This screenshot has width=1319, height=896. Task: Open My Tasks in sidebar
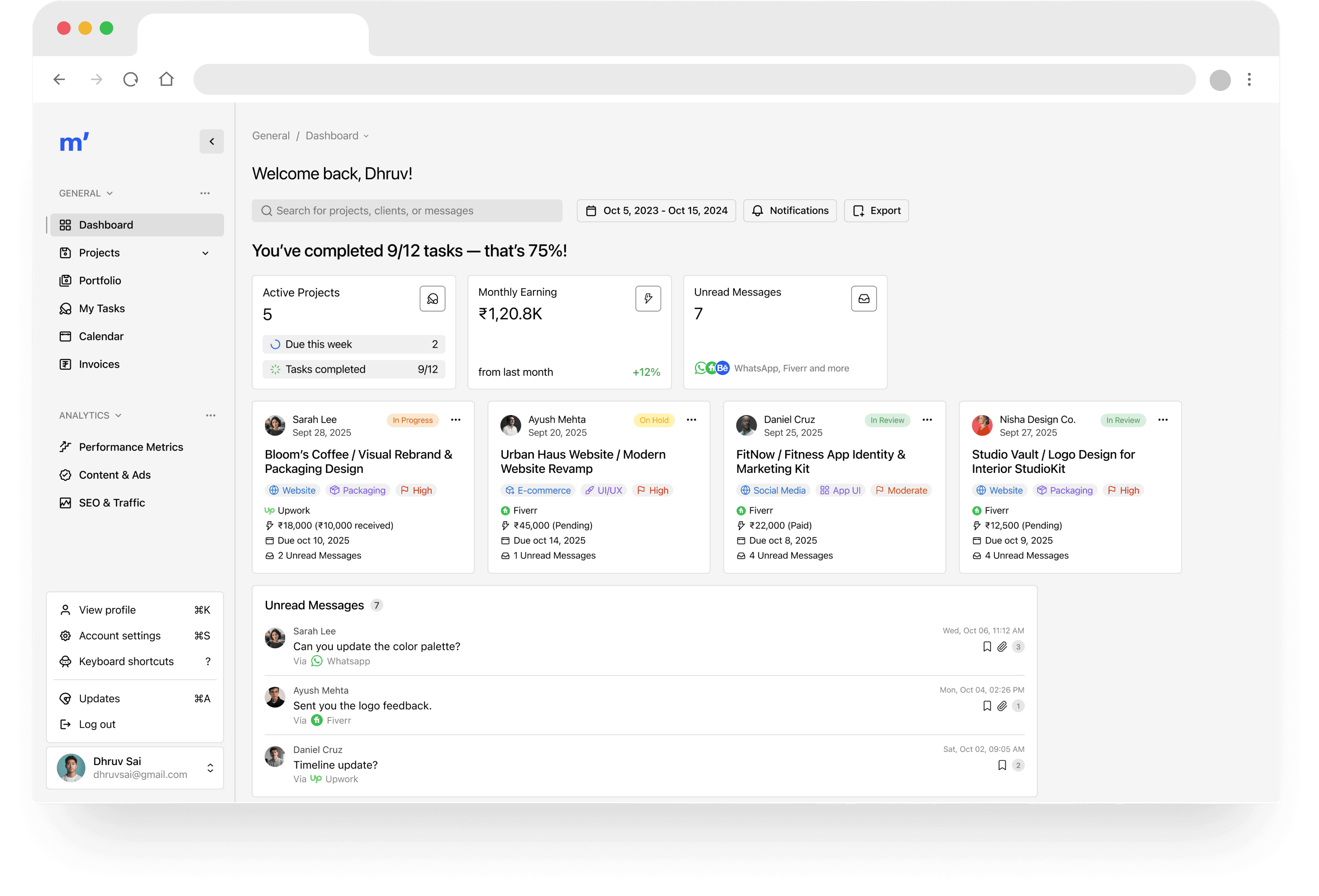[x=102, y=308]
